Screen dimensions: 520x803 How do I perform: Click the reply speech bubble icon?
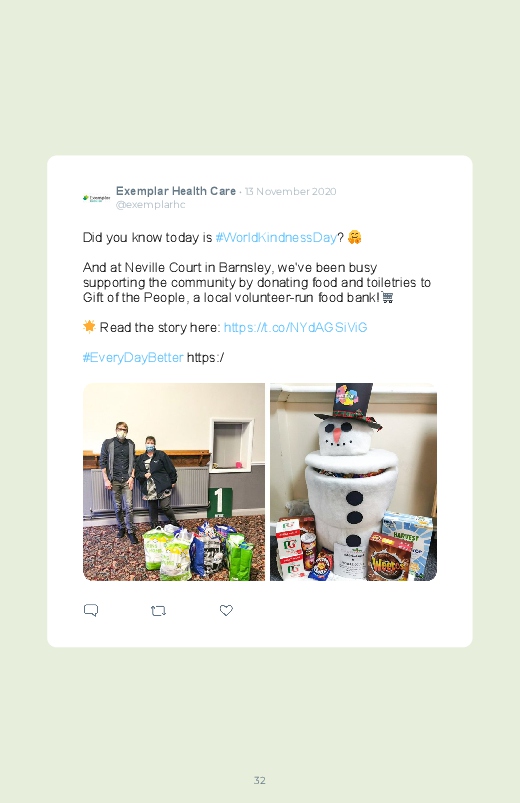[91, 610]
